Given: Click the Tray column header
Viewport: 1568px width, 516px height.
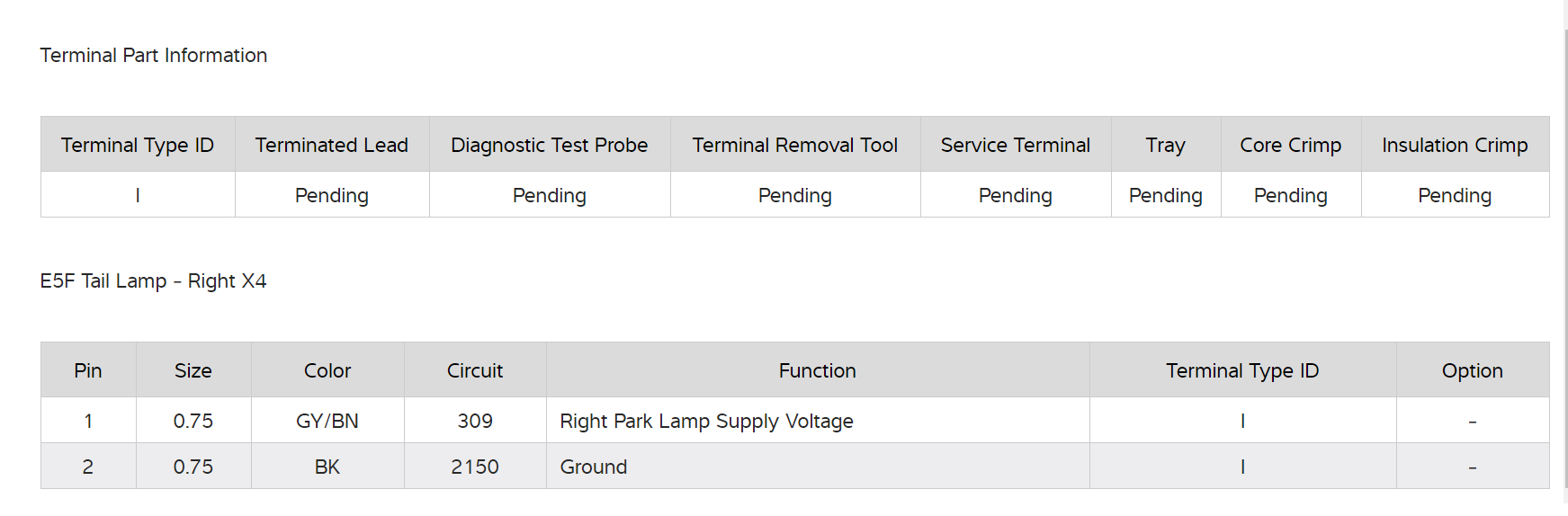Looking at the screenshot, I should [x=1165, y=145].
